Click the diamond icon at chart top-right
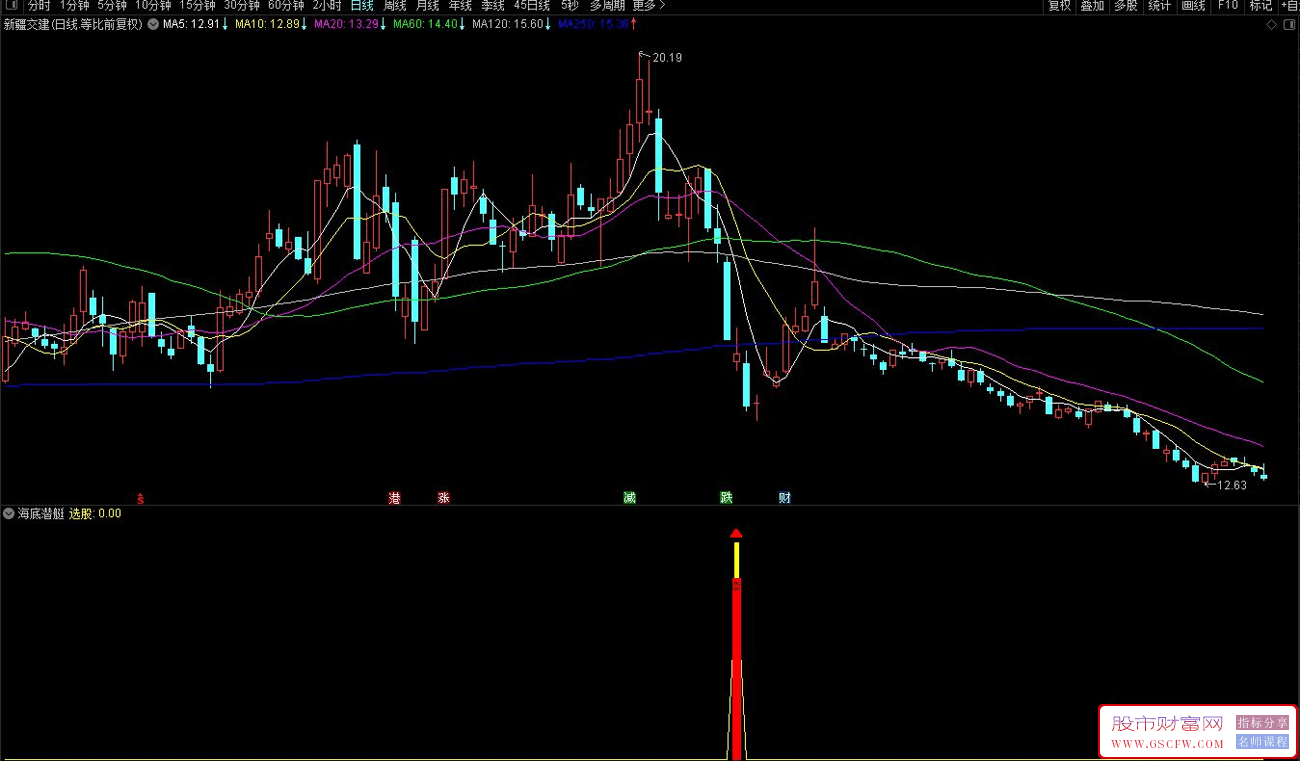The width and height of the screenshot is (1300, 761). [x=1270, y=23]
